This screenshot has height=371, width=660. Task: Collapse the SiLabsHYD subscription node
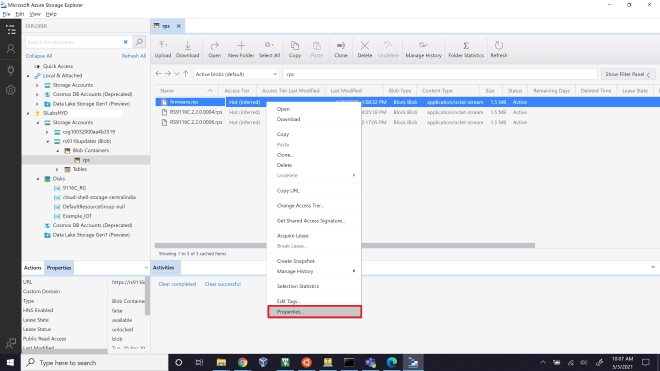point(28,113)
